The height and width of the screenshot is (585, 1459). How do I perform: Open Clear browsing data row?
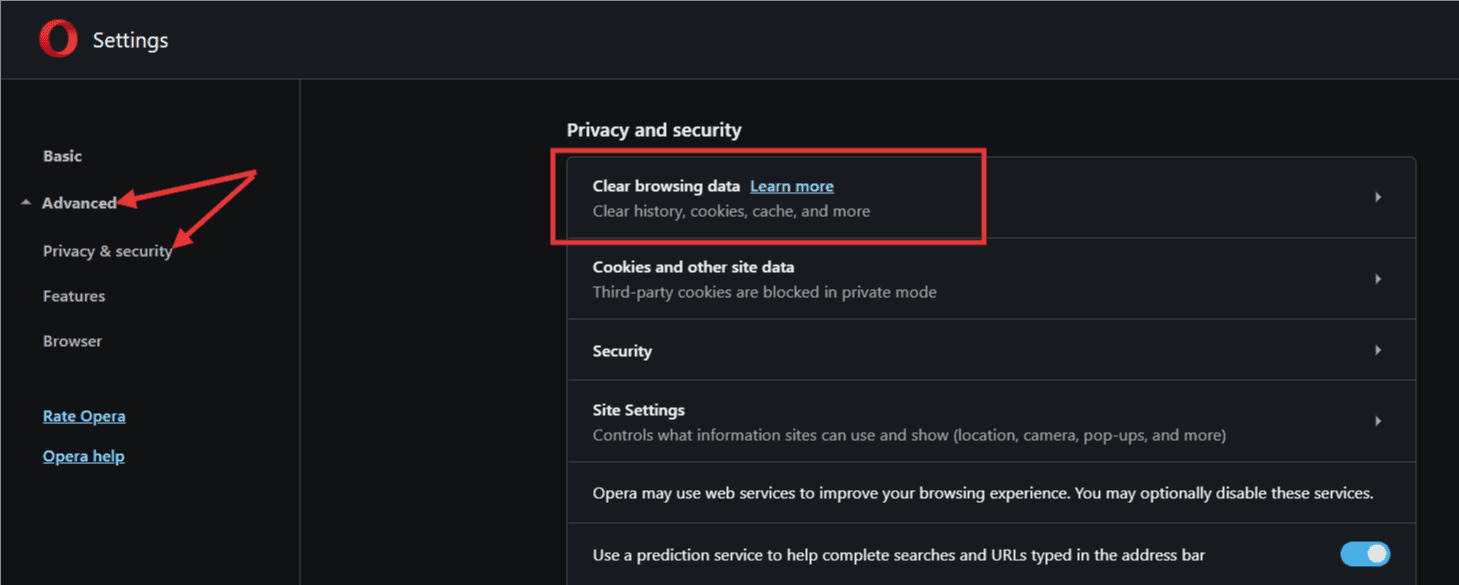point(991,198)
